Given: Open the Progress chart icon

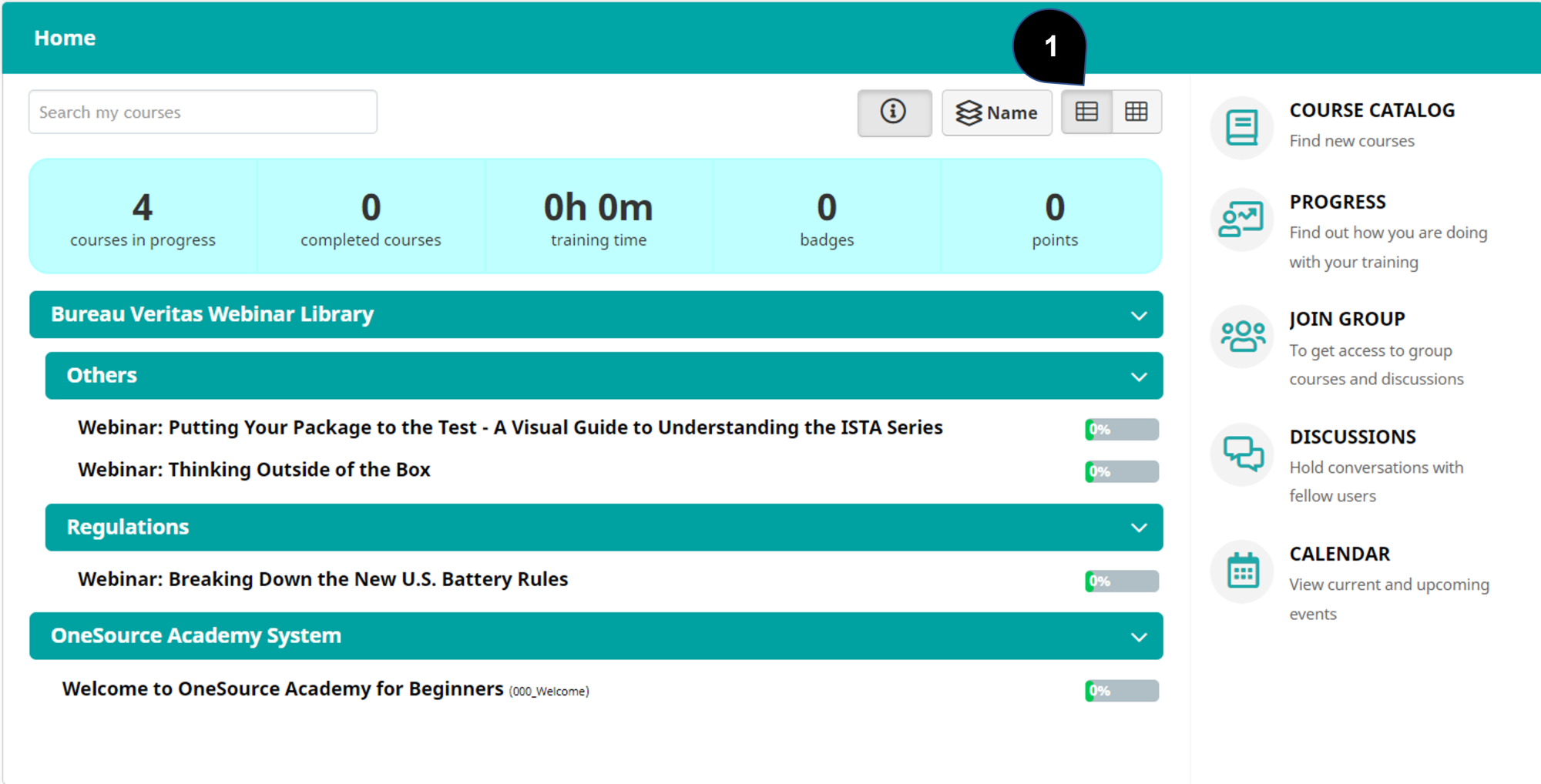Looking at the screenshot, I should 1241,219.
